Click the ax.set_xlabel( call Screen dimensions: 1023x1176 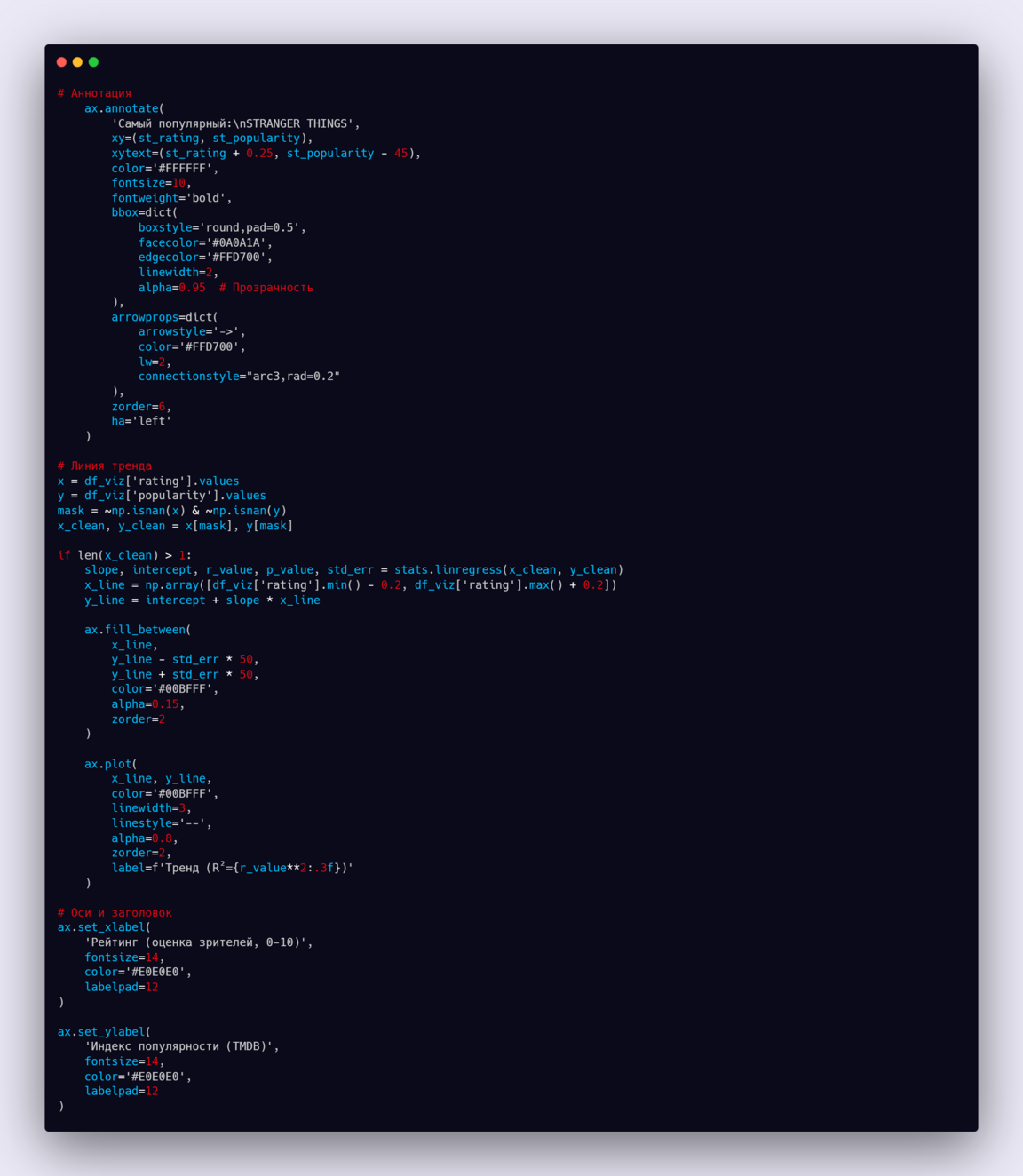104,927
